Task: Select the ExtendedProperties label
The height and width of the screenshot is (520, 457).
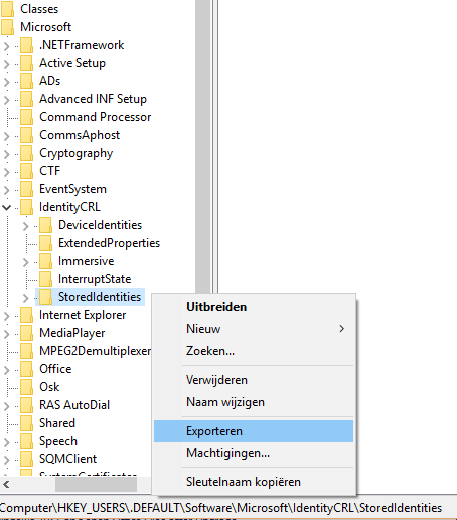Action: pyautogui.click(x=109, y=243)
